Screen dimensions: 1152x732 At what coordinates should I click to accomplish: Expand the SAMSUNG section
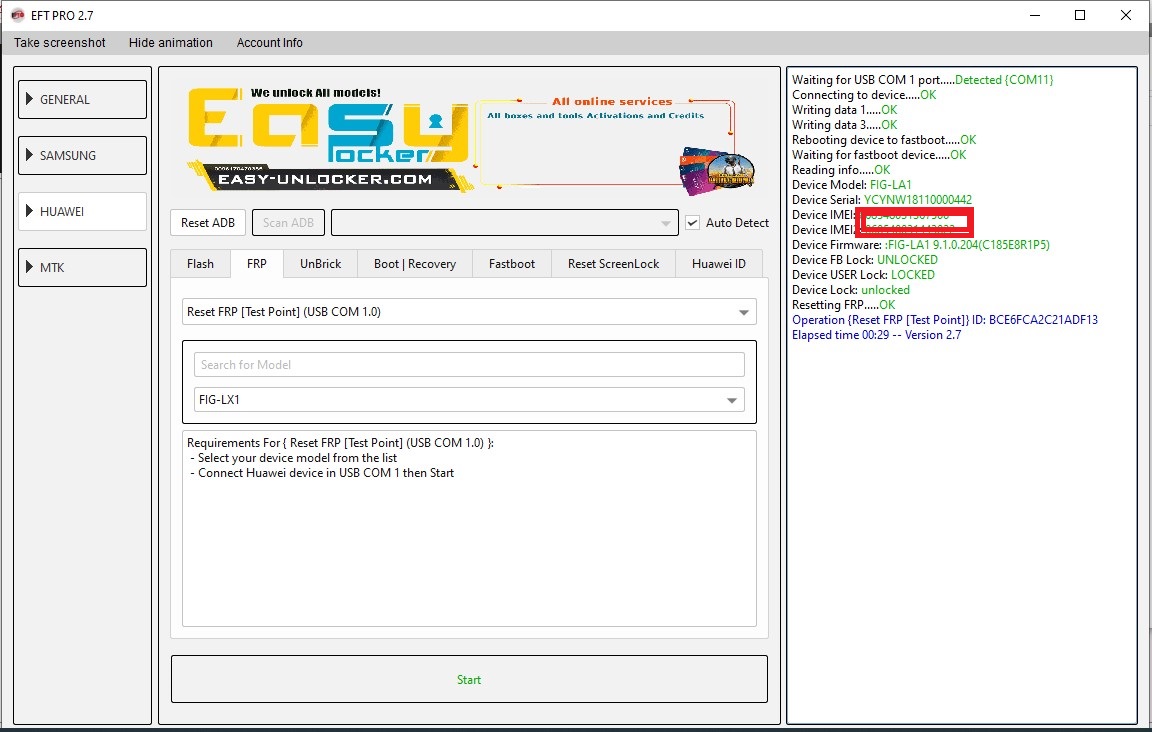[x=82, y=155]
